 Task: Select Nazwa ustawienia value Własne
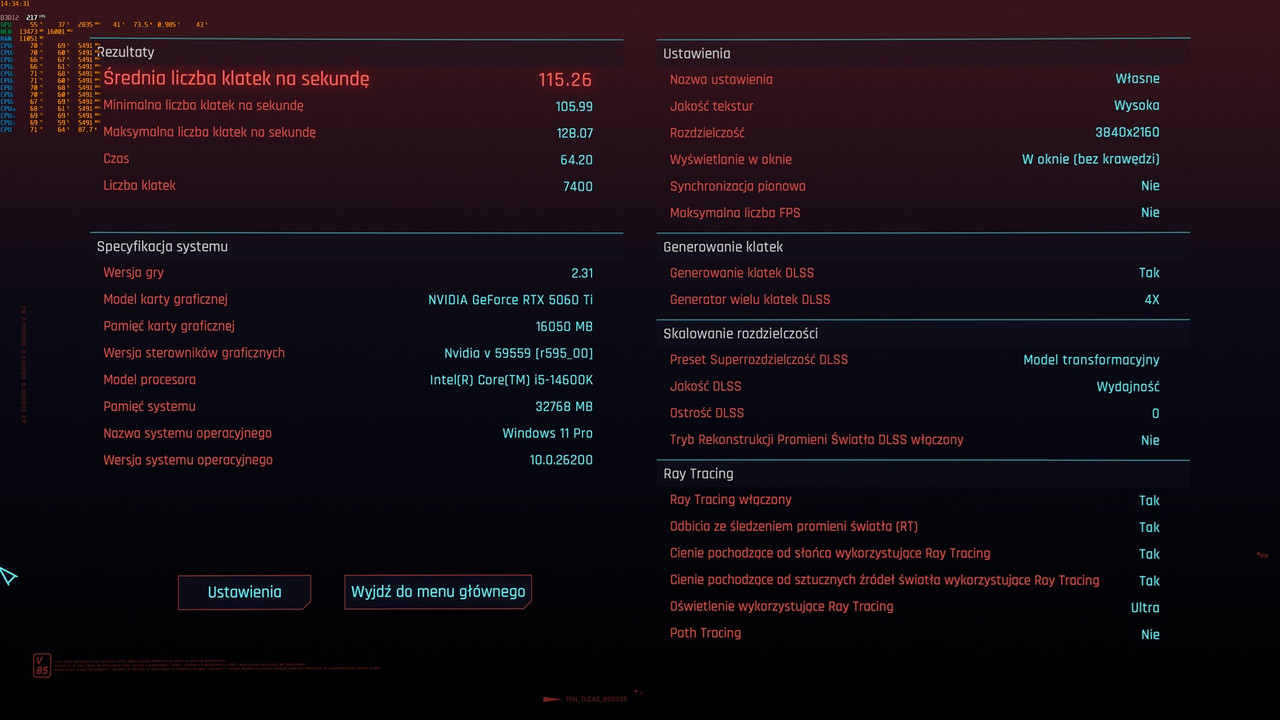[x=1138, y=79]
